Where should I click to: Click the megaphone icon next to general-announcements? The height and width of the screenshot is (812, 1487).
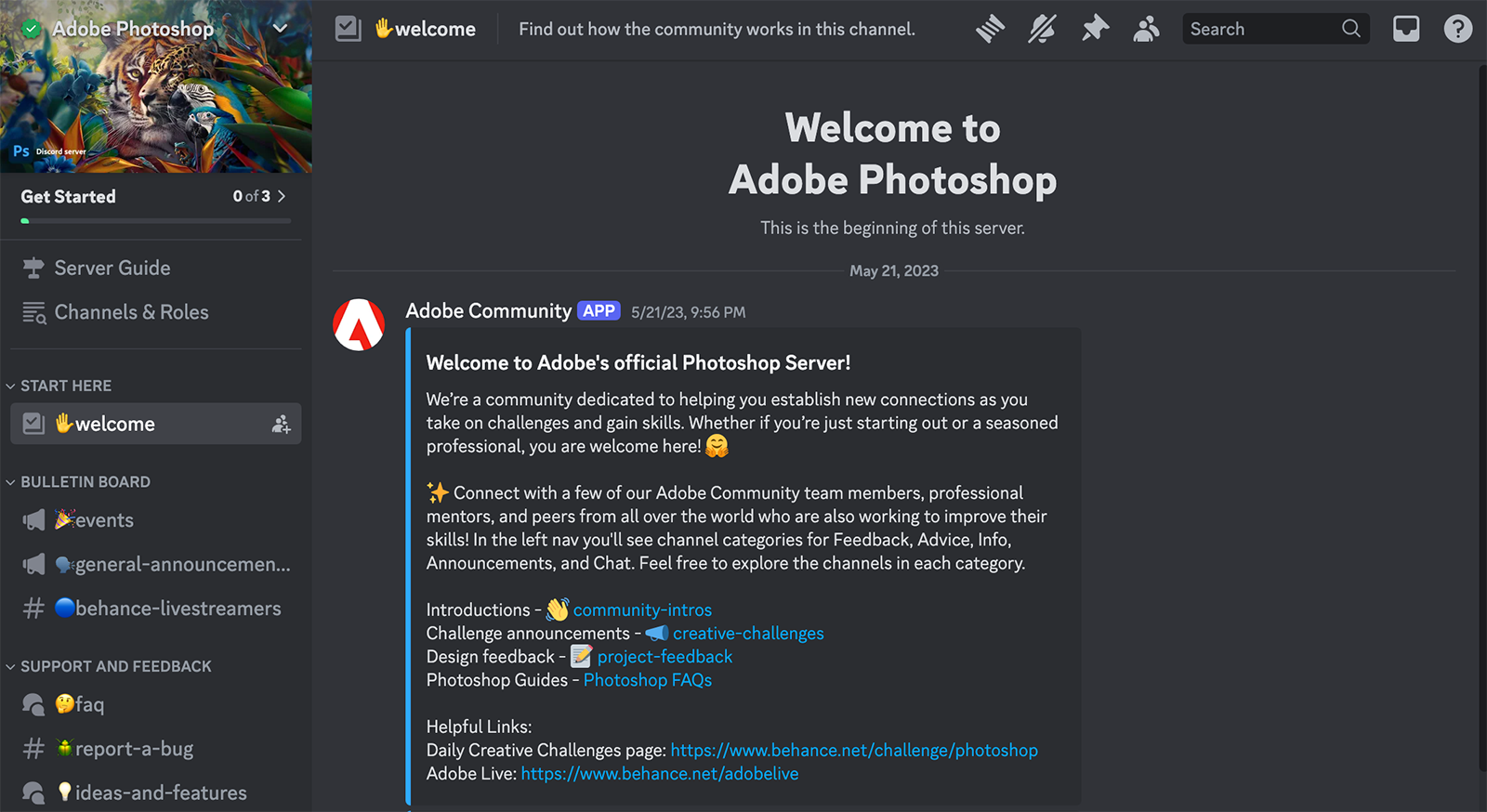pyautogui.click(x=33, y=564)
